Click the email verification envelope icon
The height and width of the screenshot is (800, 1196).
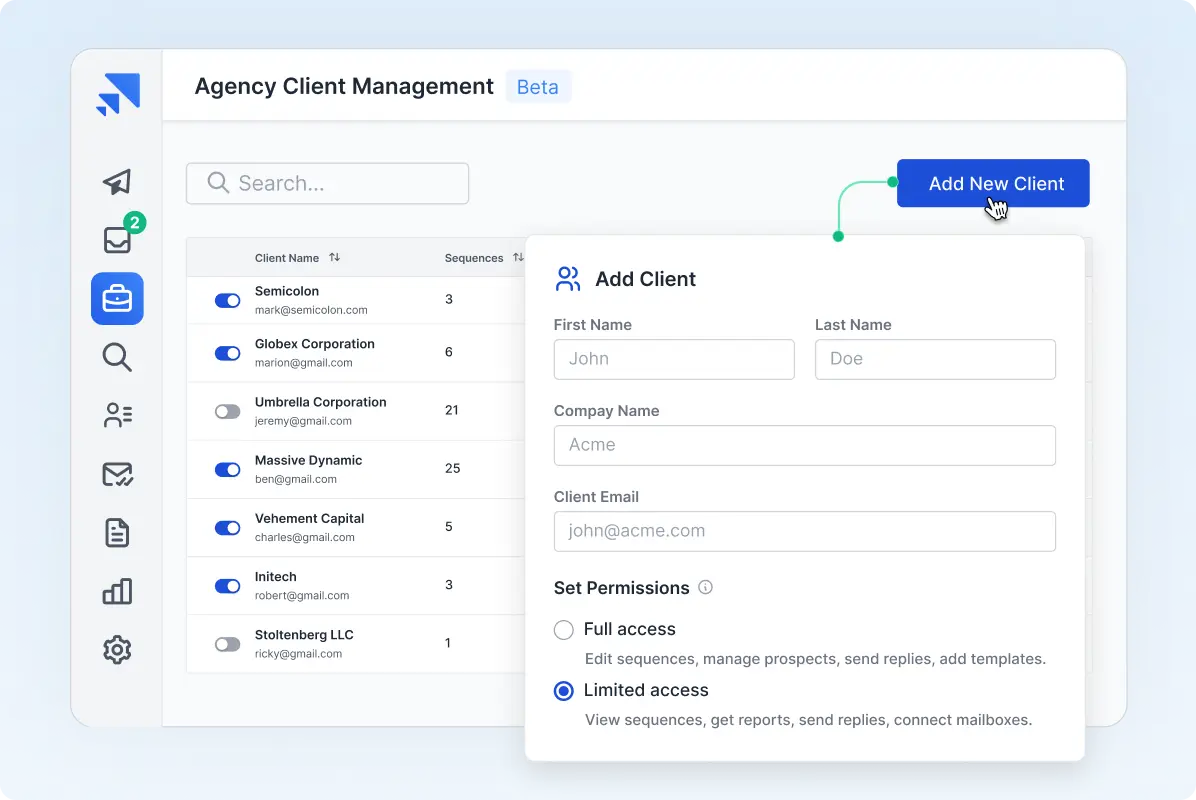pos(117,474)
